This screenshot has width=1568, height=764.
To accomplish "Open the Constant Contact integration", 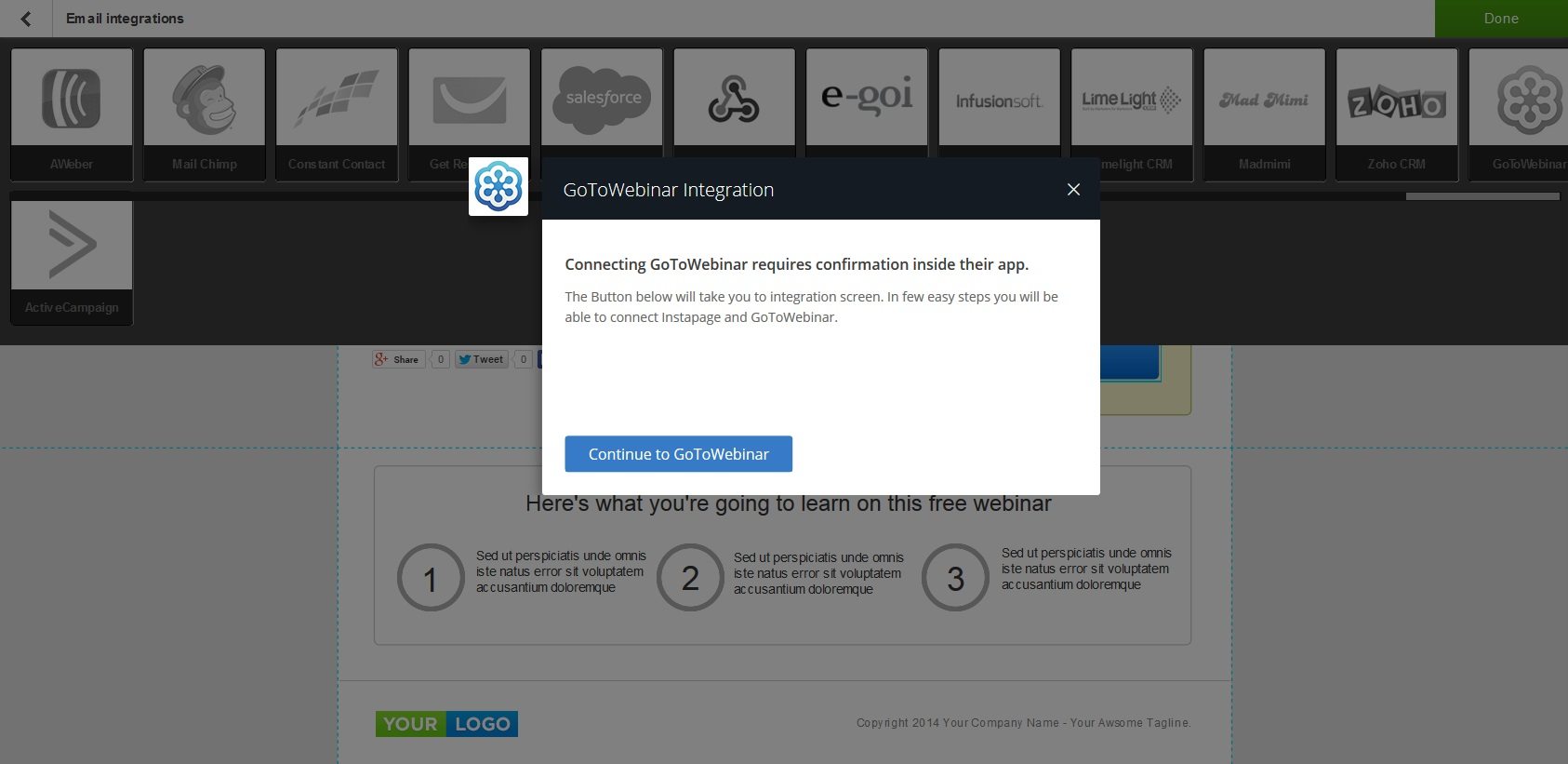I will 337,114.
